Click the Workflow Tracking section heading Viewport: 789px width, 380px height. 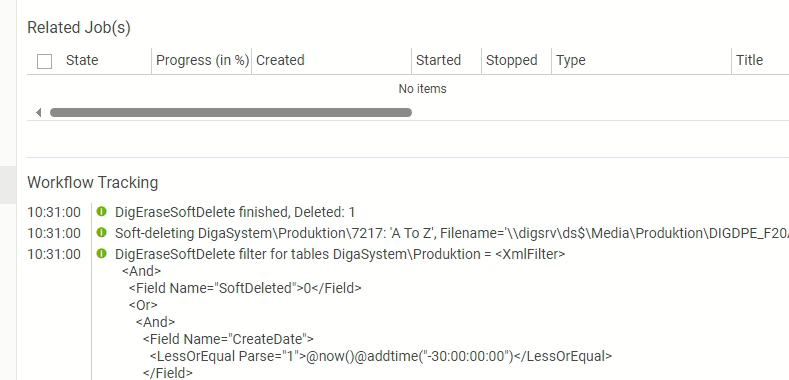[93, 182]
